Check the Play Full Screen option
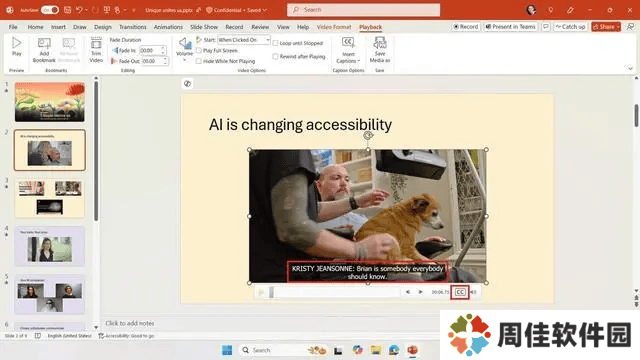Screen dimensions: 640x360 (199, 51)
